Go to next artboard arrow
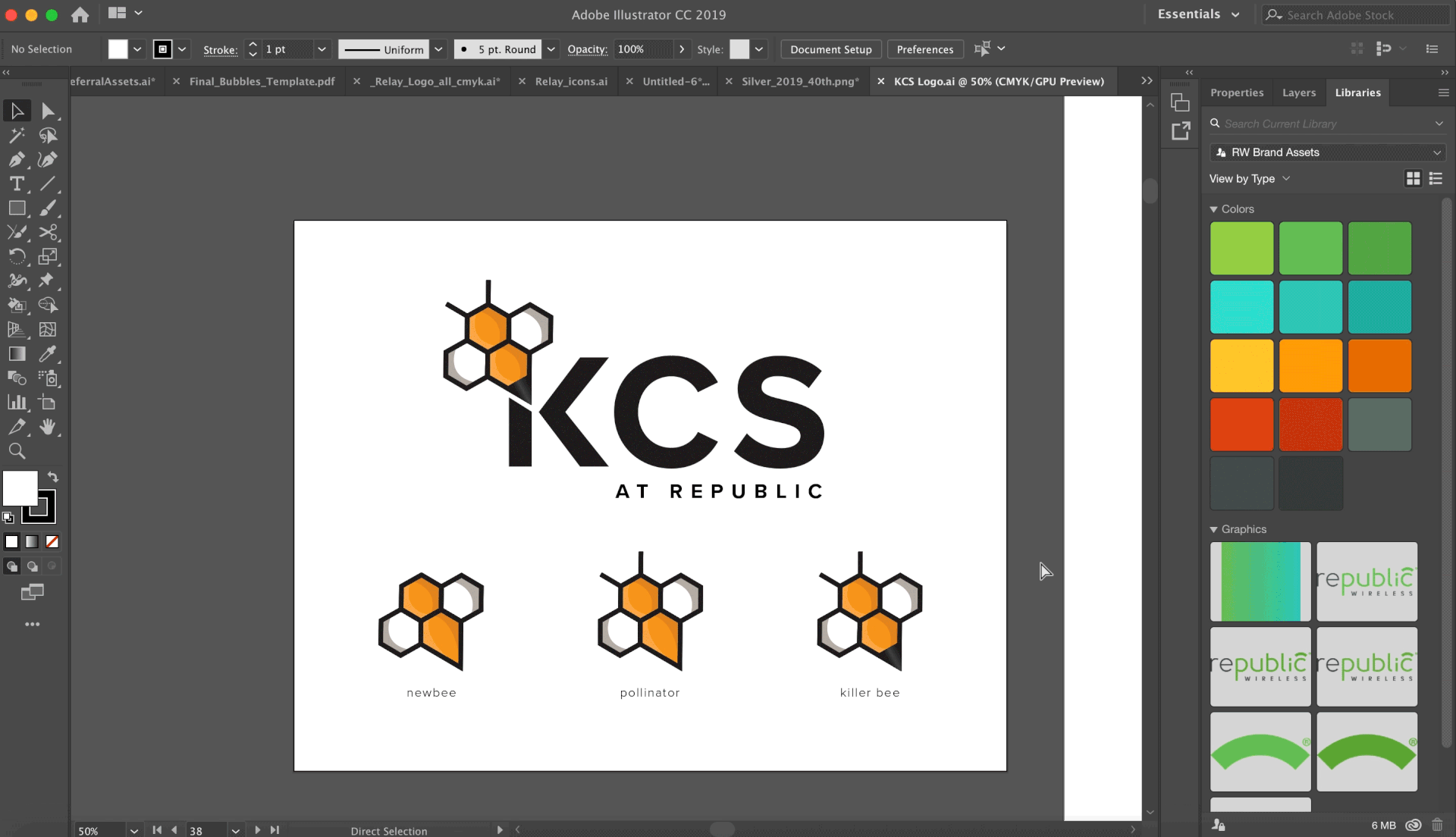Viewport: 1456px width, 837px height. tap(257, 830)
